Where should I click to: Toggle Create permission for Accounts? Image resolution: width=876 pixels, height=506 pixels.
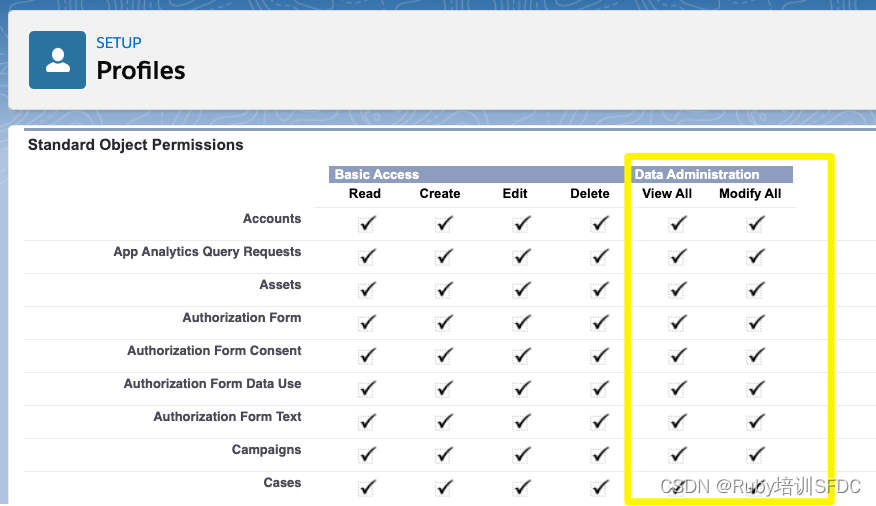pyautogui.click(x=444, y=225)
